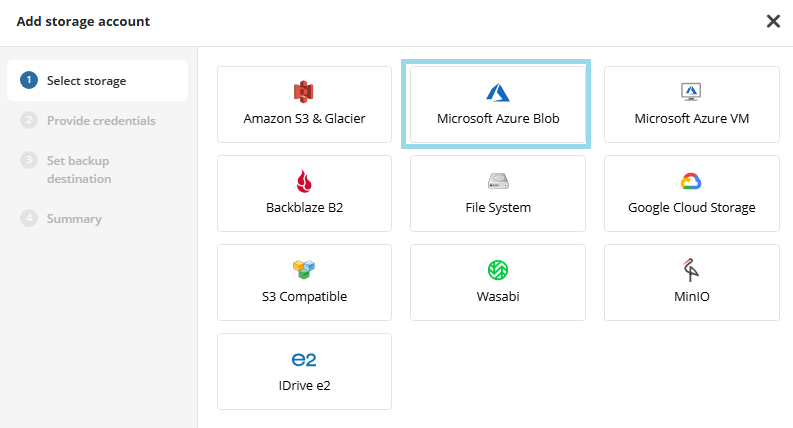Select the 'Amazon S3 & Glacier' text label
The height and width of the screenshot is (428, 793).
pyautogui.click(x=304, y=118)
